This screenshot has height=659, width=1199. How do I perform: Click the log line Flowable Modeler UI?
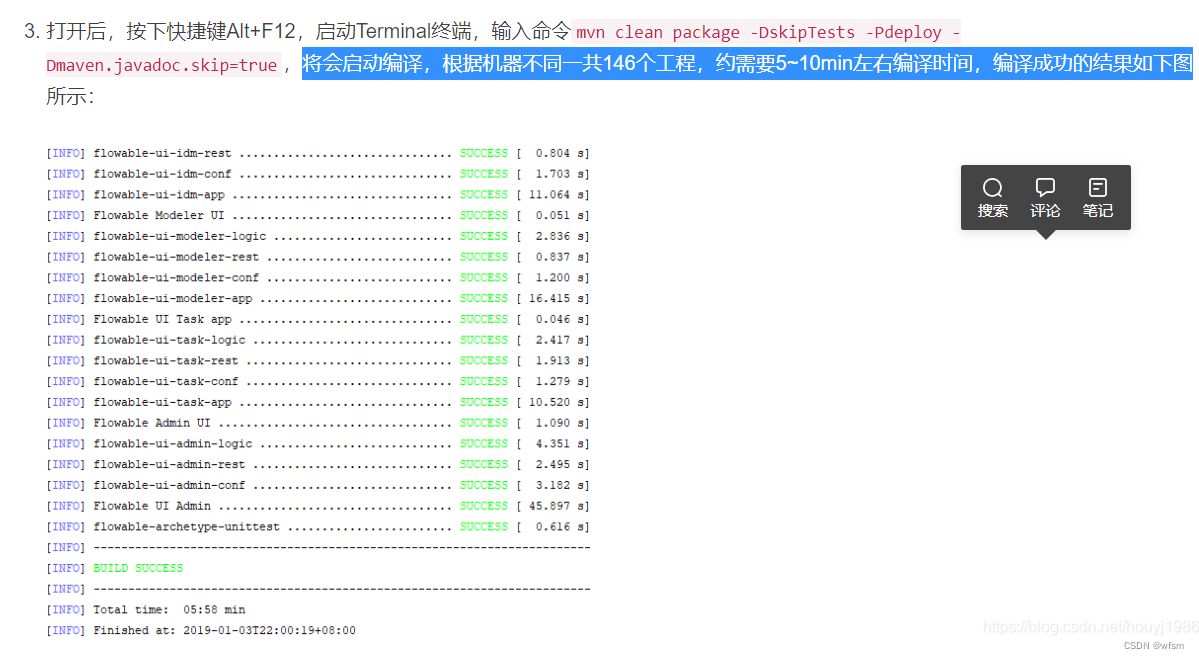click(x=317, y=216)
